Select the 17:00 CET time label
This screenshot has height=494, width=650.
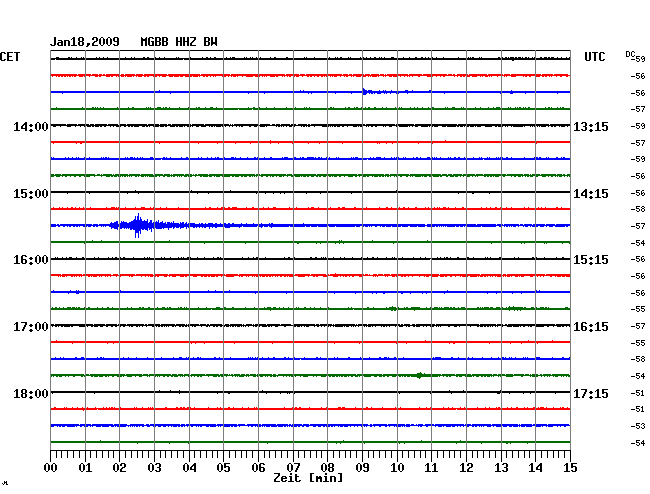coord(31,327)
